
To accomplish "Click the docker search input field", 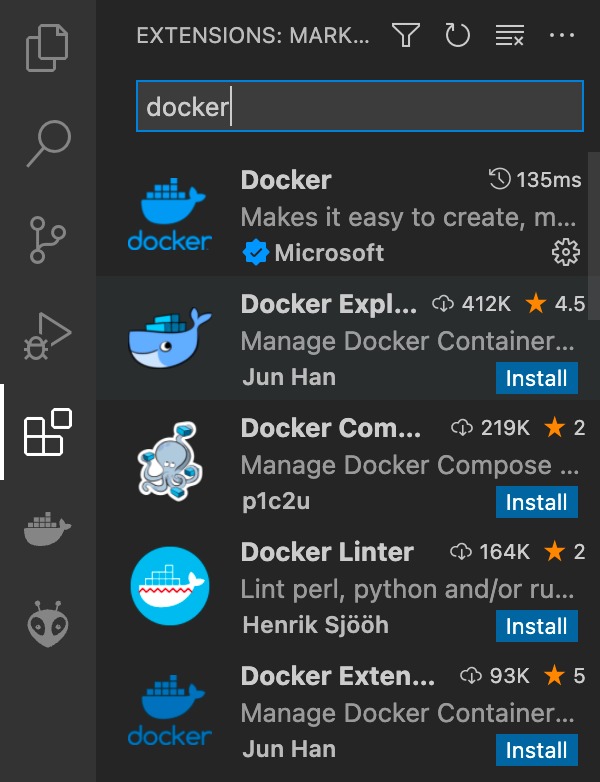I will [360, 106].
